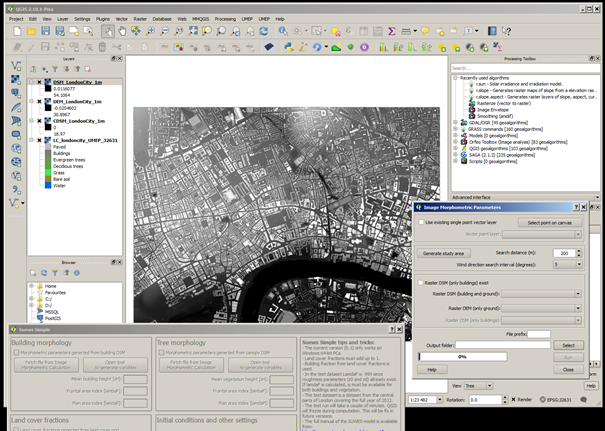Open Raster DEM (only ground) dropdown
The height and width of the screenshot is (431, 605).
point(541,308)
